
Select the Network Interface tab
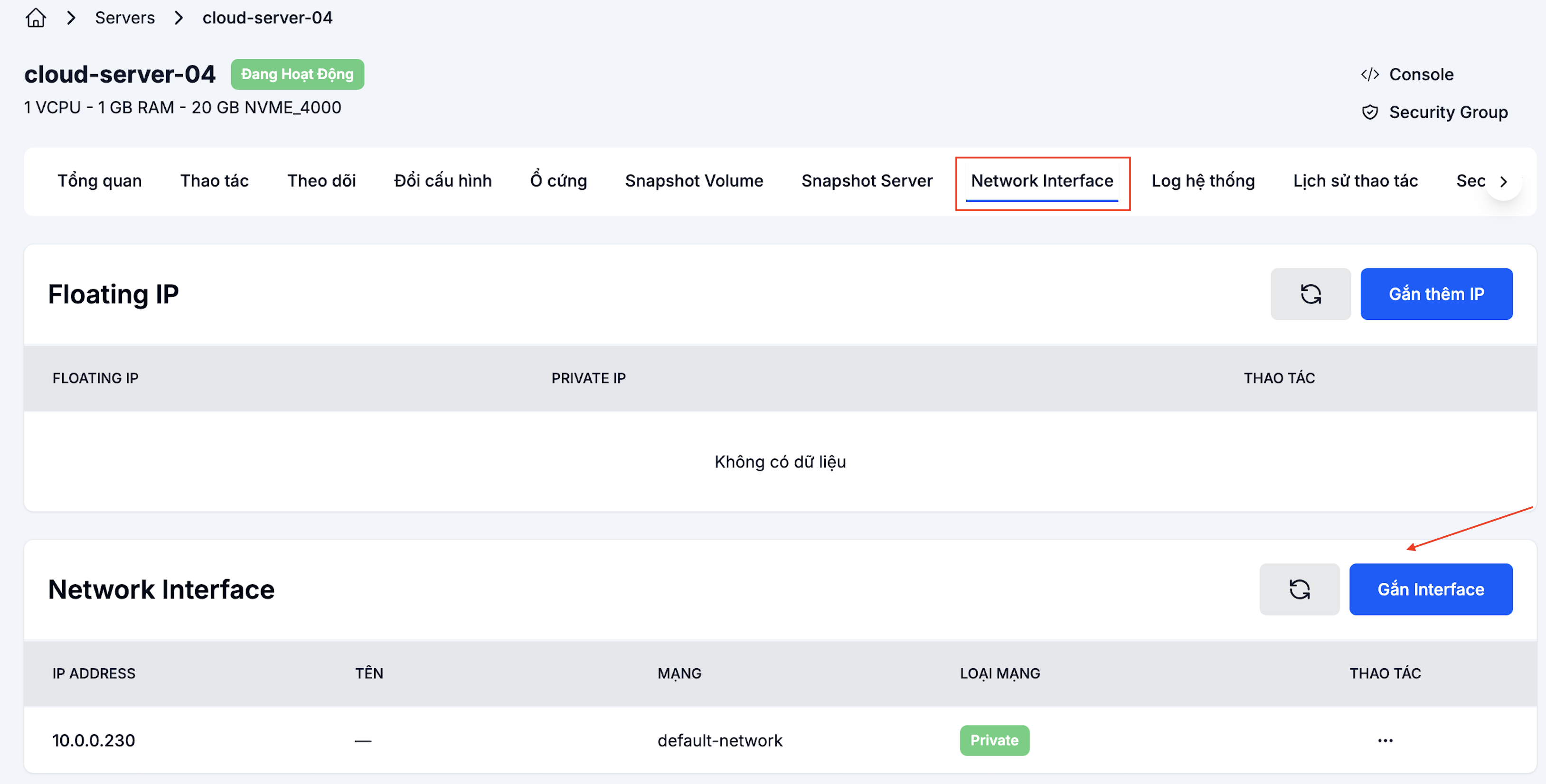pos(1042,180)
